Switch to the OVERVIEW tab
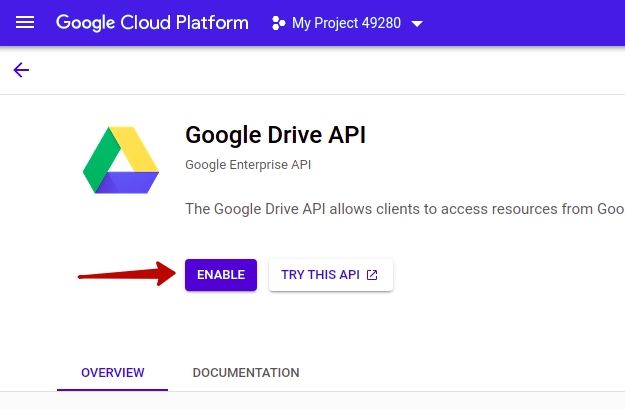This screenshot has height=409, width=625. 112,373
